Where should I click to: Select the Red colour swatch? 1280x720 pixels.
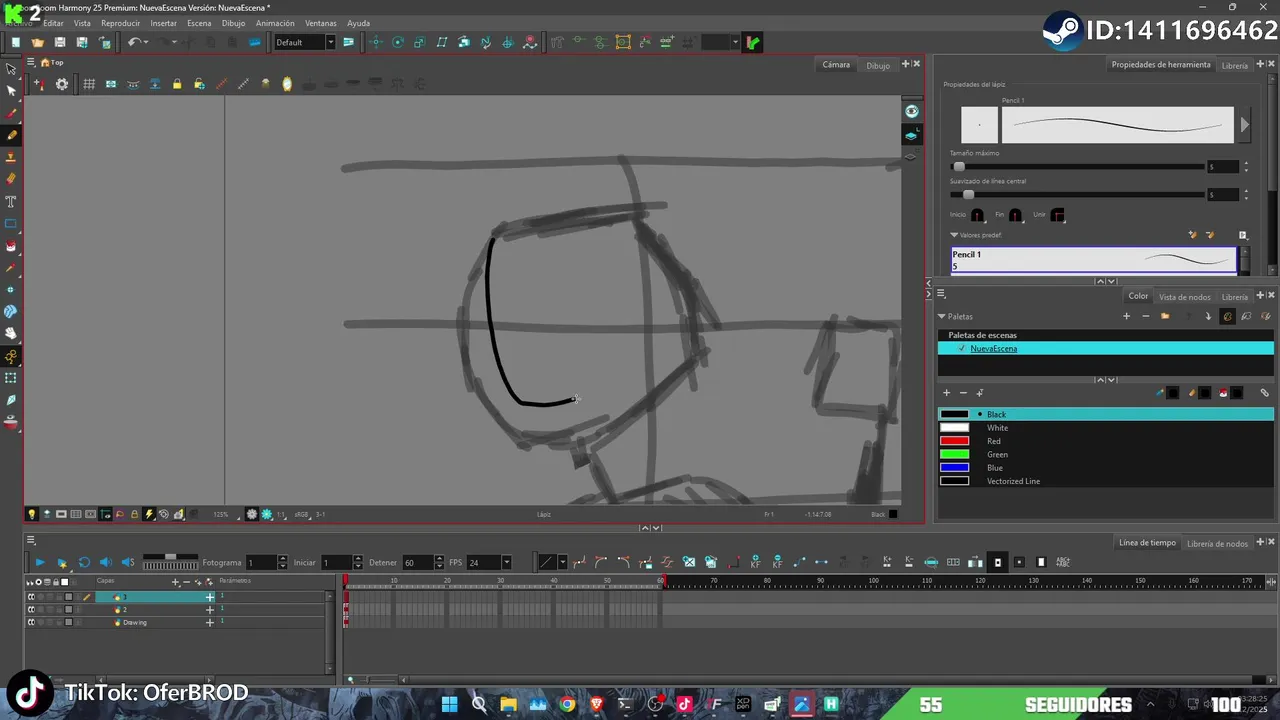tap(955, 441)
